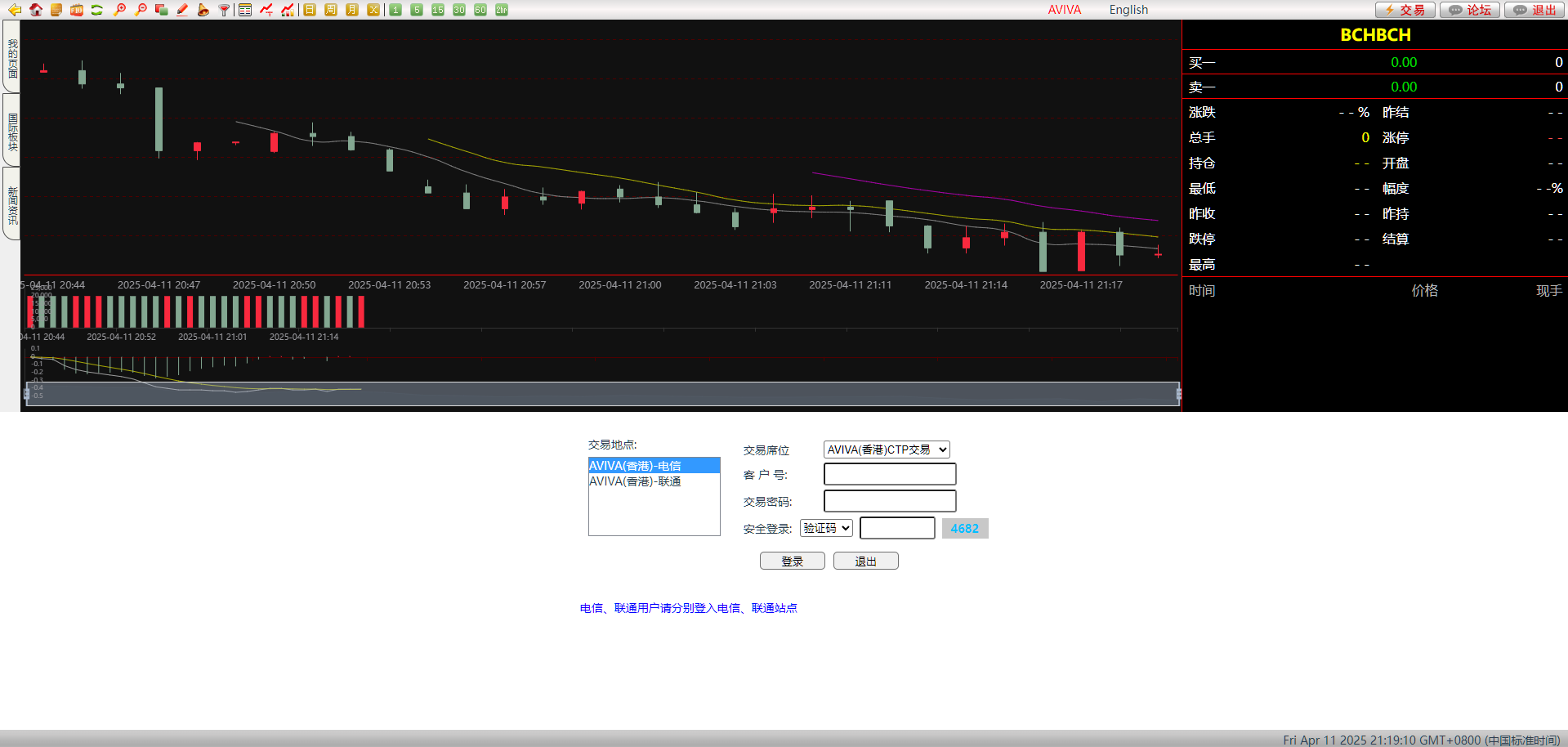Switch to daily chart with 日 icon
This screenshot has width=1568, height=747.
(x=310, y=10)
